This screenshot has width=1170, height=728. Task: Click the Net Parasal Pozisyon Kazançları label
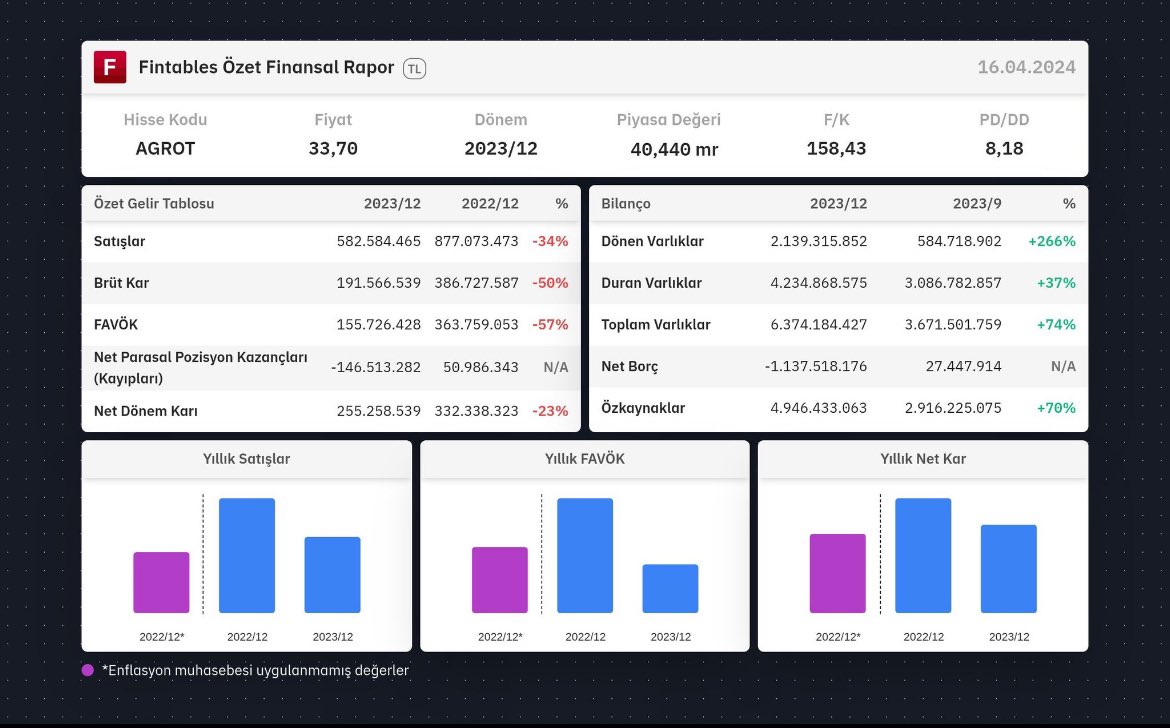201,367
